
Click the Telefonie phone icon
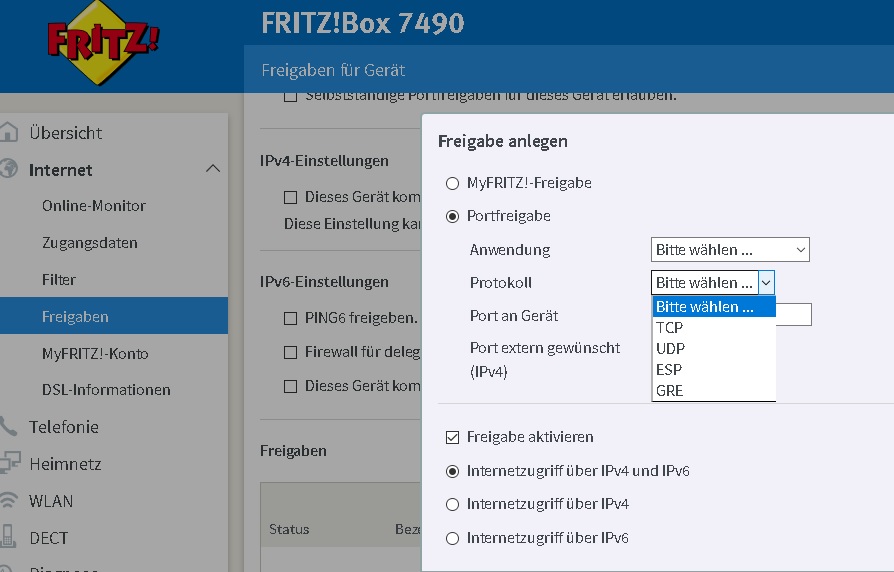point(8,426)
